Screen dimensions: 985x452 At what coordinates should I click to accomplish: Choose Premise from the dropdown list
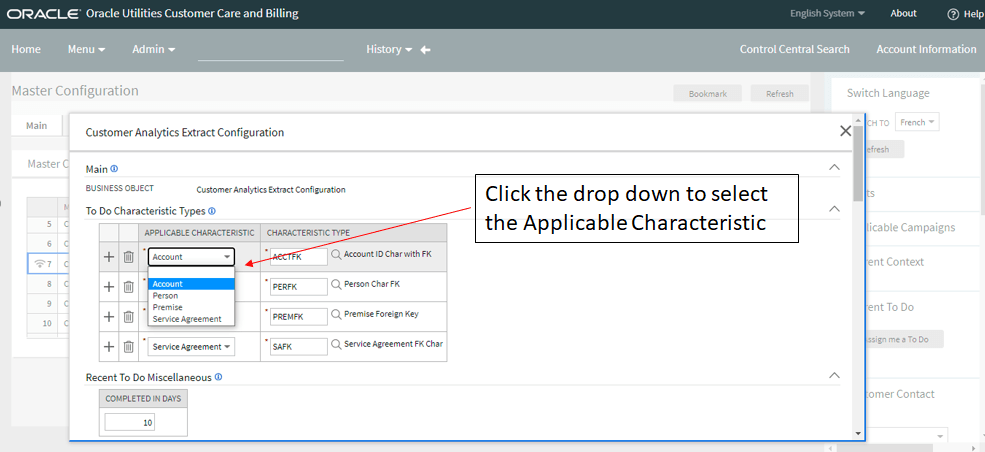click(192, 307)
